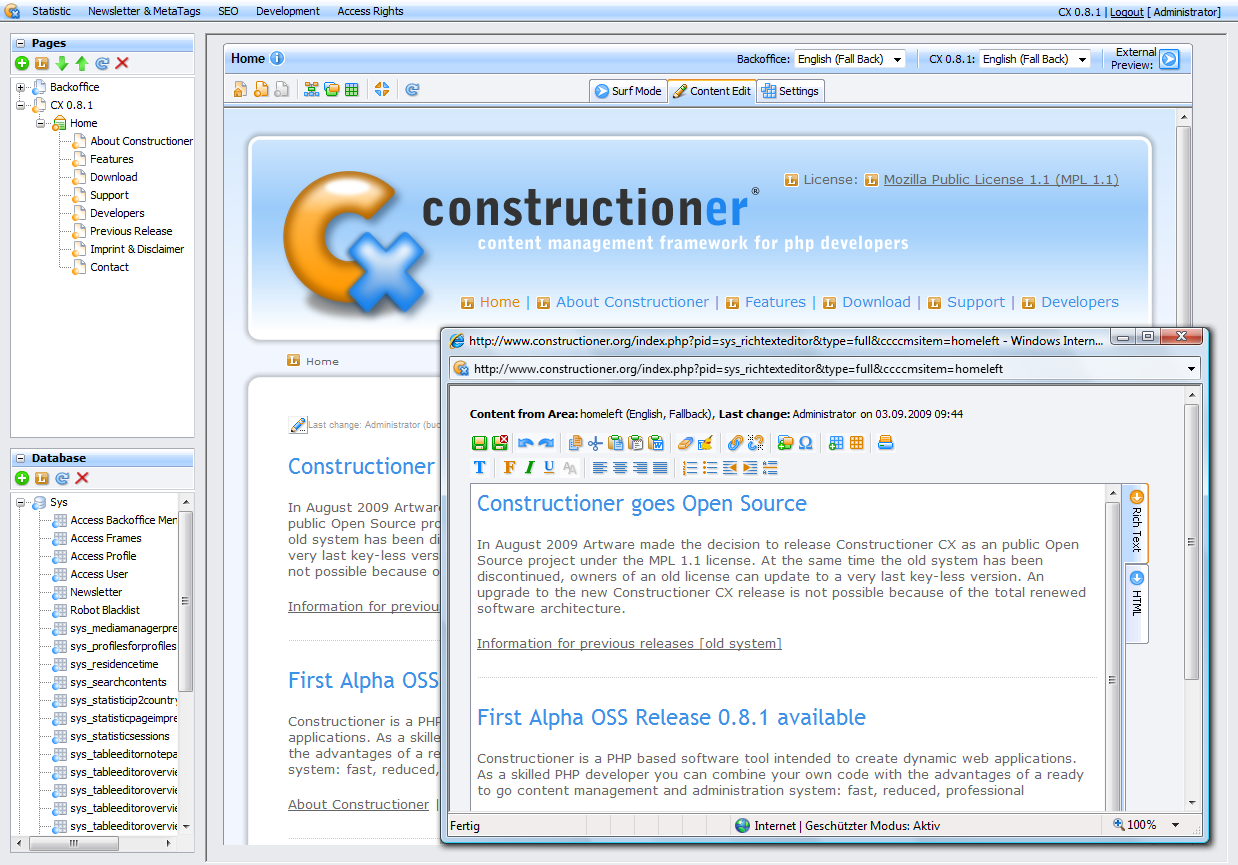Insert a hyperlink with the chain icon
Screen dimensions: 1238x865
coord(735,443)
